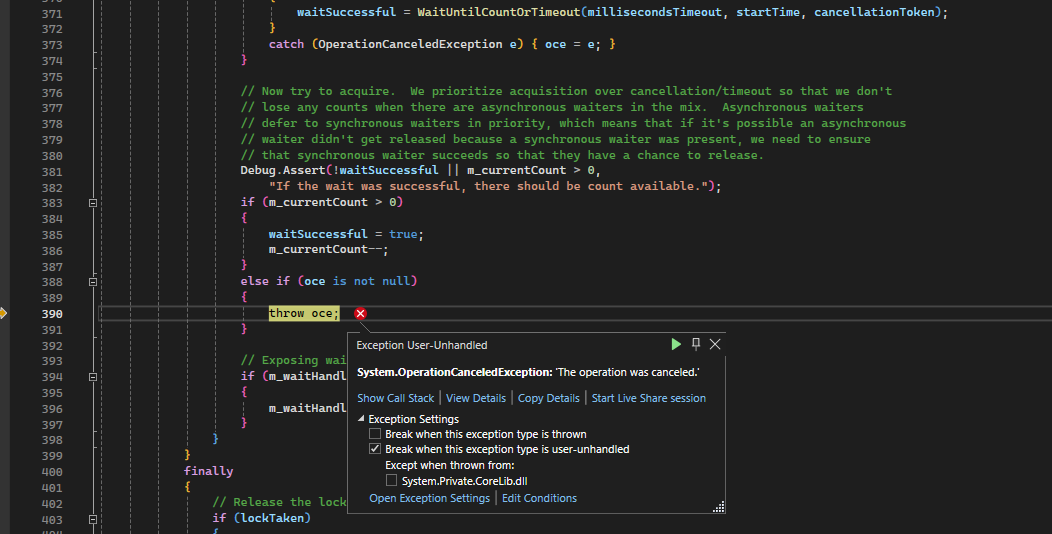The height and width of the screenshot is (534, 1052).
Task: Click the red exception error icon on line 390
Action: (360, 313)
